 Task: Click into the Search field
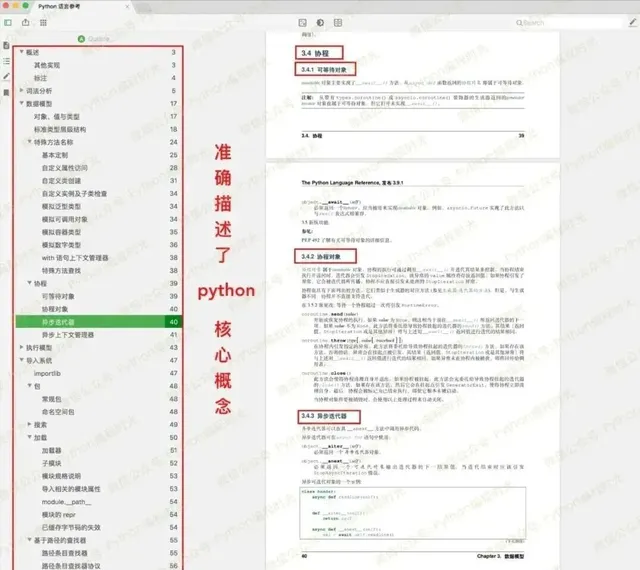click(568, 23)
